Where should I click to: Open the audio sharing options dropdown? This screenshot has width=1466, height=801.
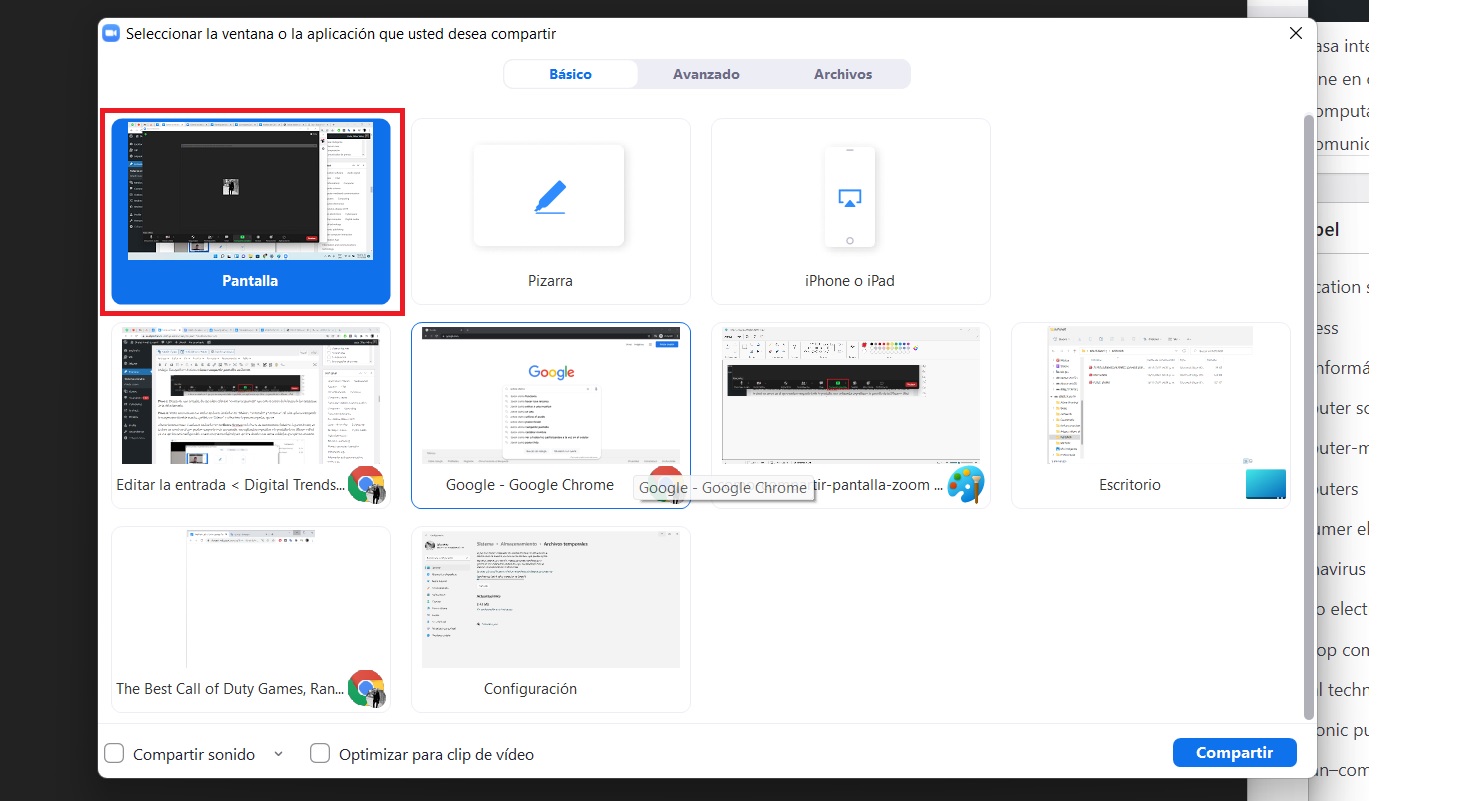[278, 753]
